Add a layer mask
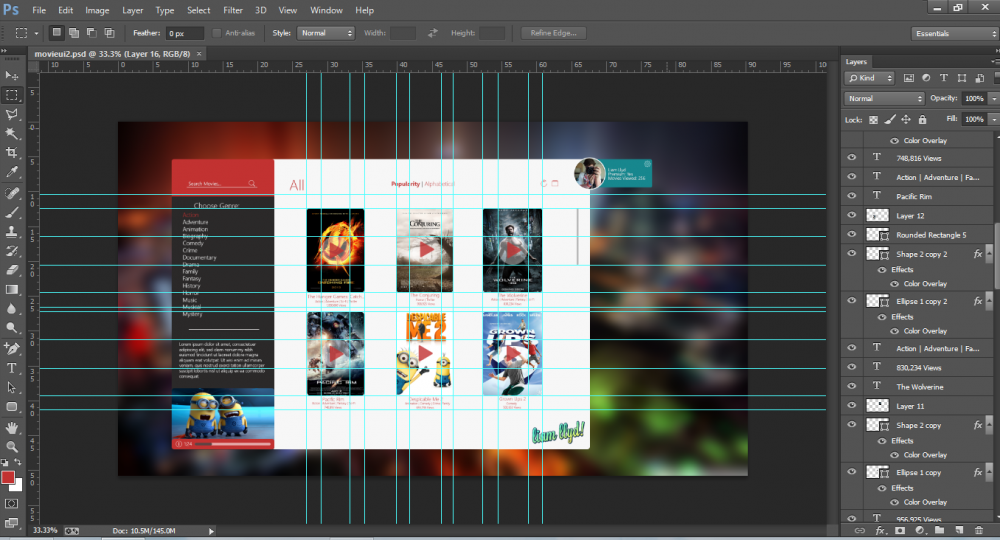The image size is (1000, 540). coord(900,530)
